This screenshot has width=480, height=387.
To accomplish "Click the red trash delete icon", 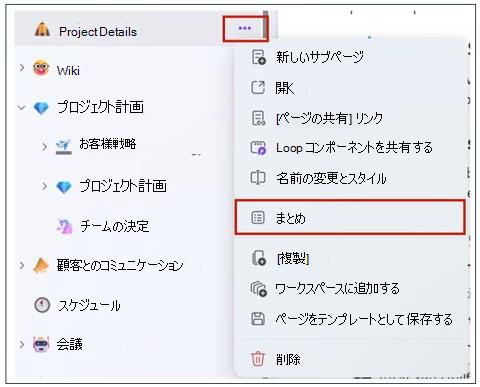I will click(x=258, y=359).
